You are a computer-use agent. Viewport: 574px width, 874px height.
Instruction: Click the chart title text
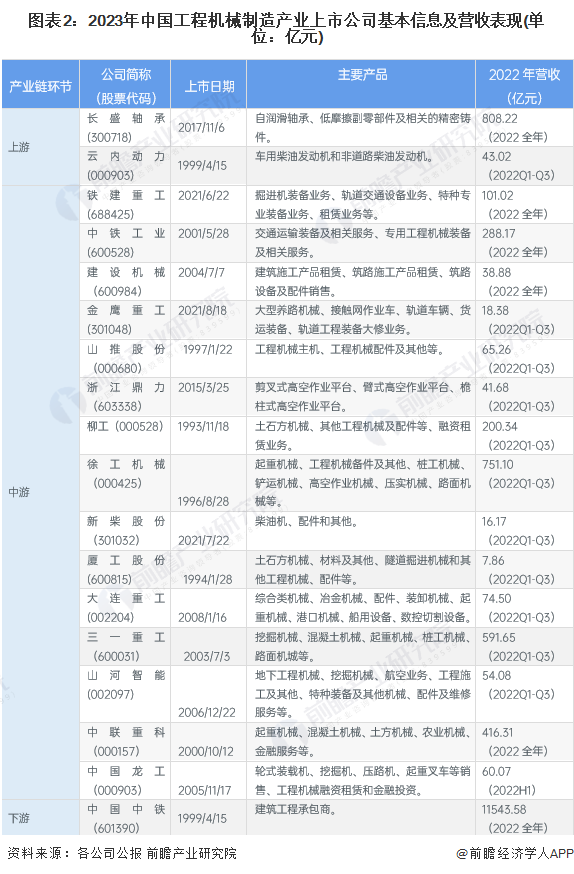click(287, 28)
